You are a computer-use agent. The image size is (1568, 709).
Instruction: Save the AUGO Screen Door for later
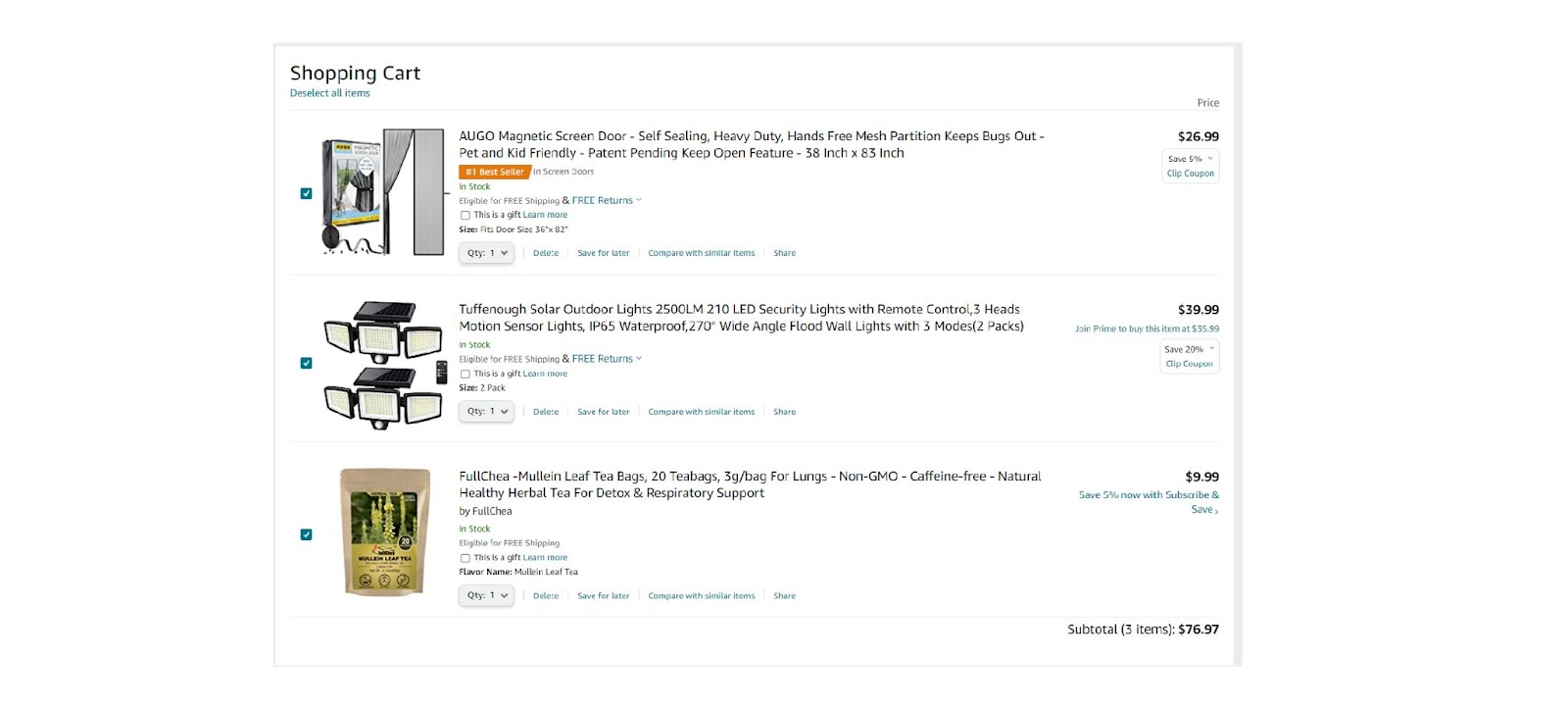[x=604, y=253]
